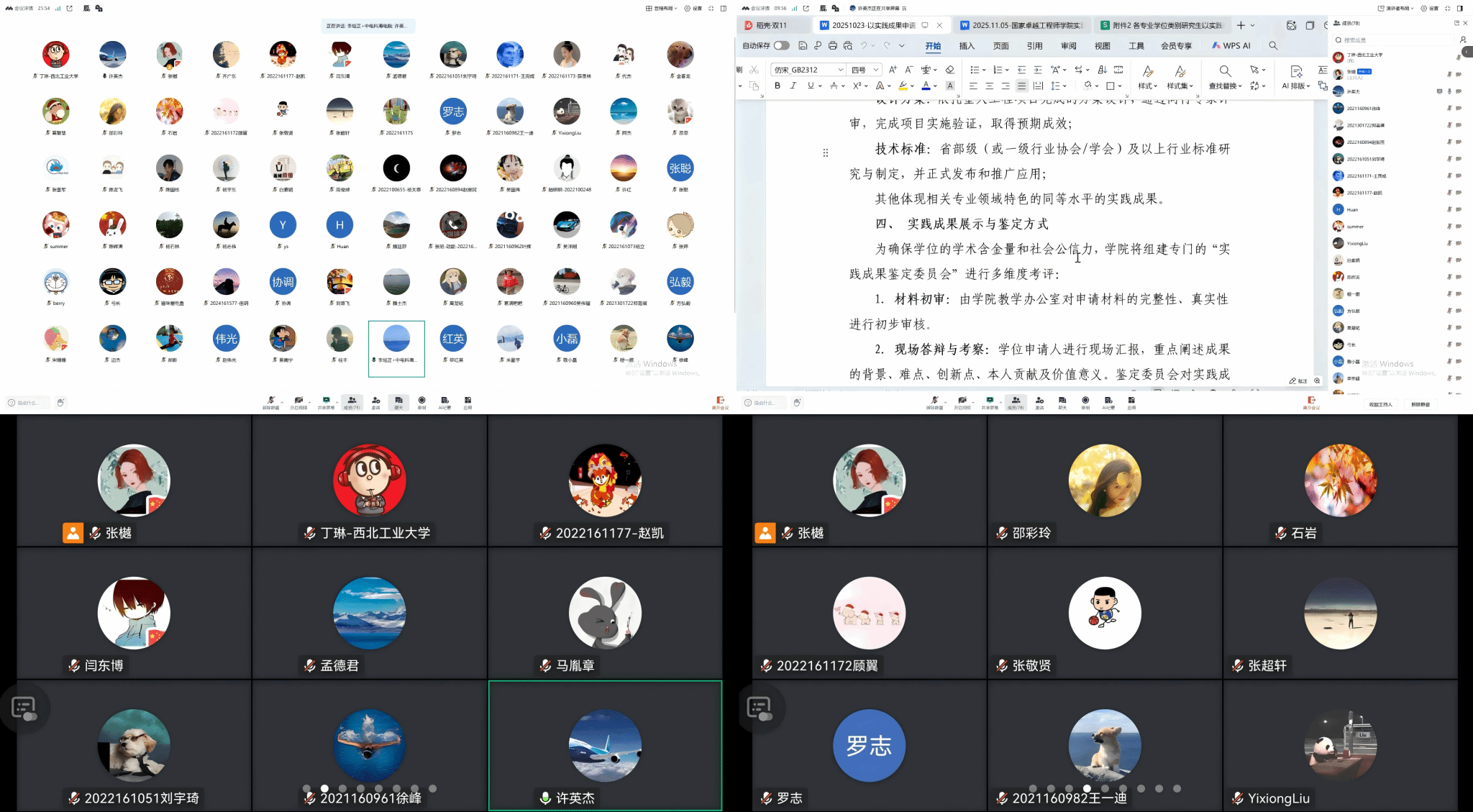
Task: Switch to the 插入 ribbon tab
Action: click(x=967, y=46)
